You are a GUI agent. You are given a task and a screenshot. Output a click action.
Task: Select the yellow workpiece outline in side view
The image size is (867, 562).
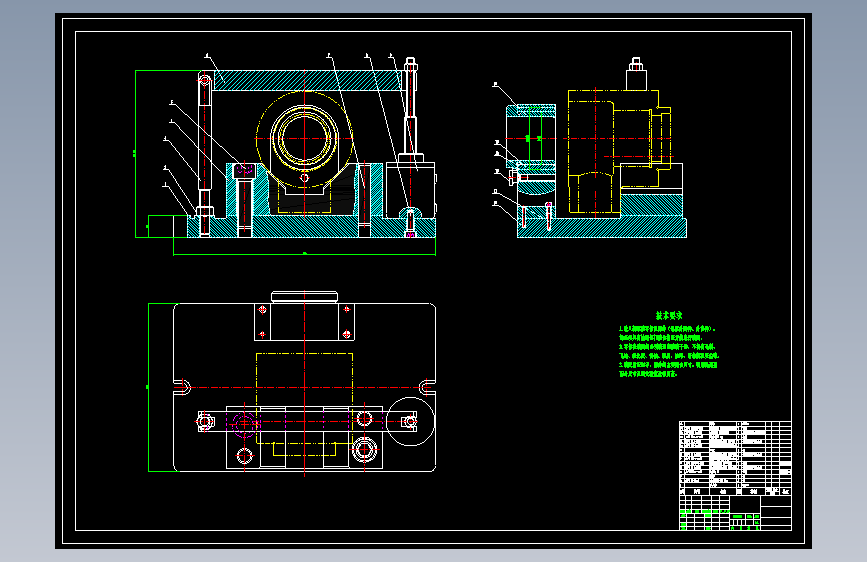619,152
